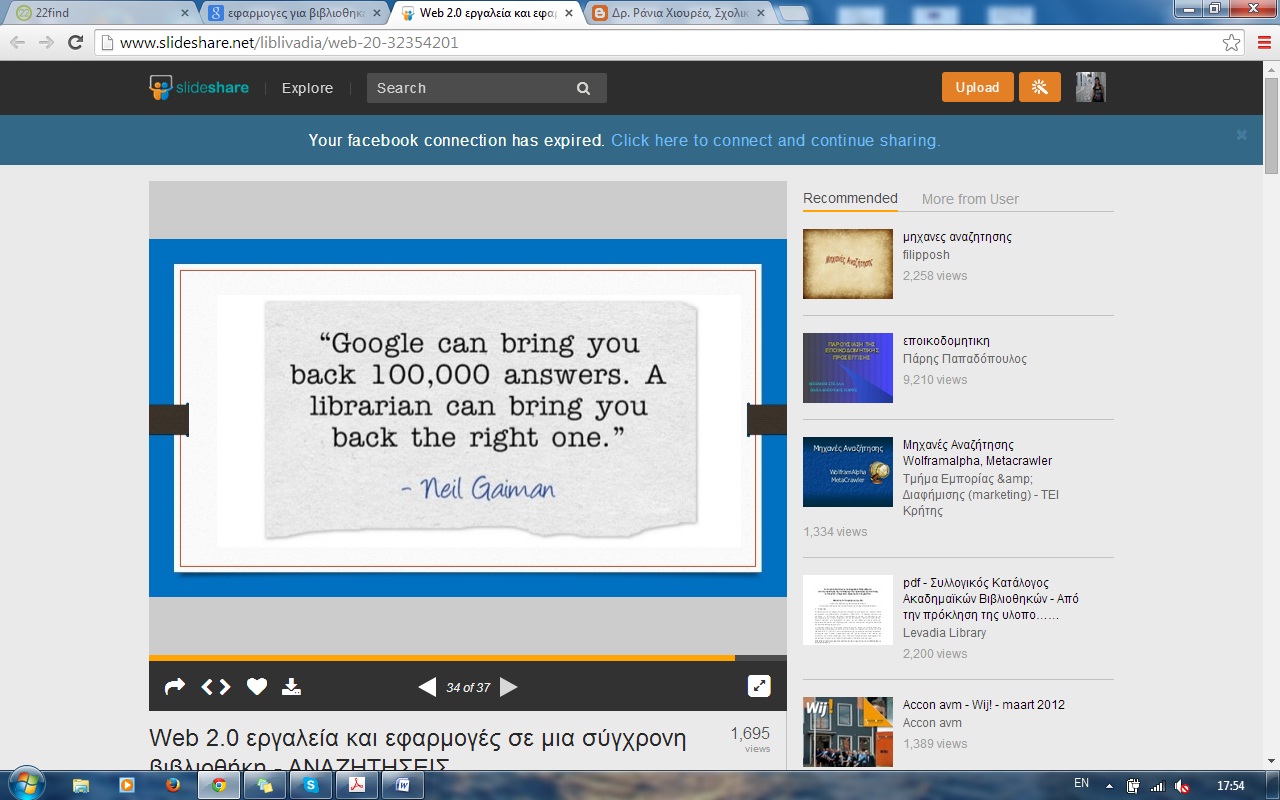Open the εποικοδομητικη title link
This screenshot has height=800, width=1280.
946,341
